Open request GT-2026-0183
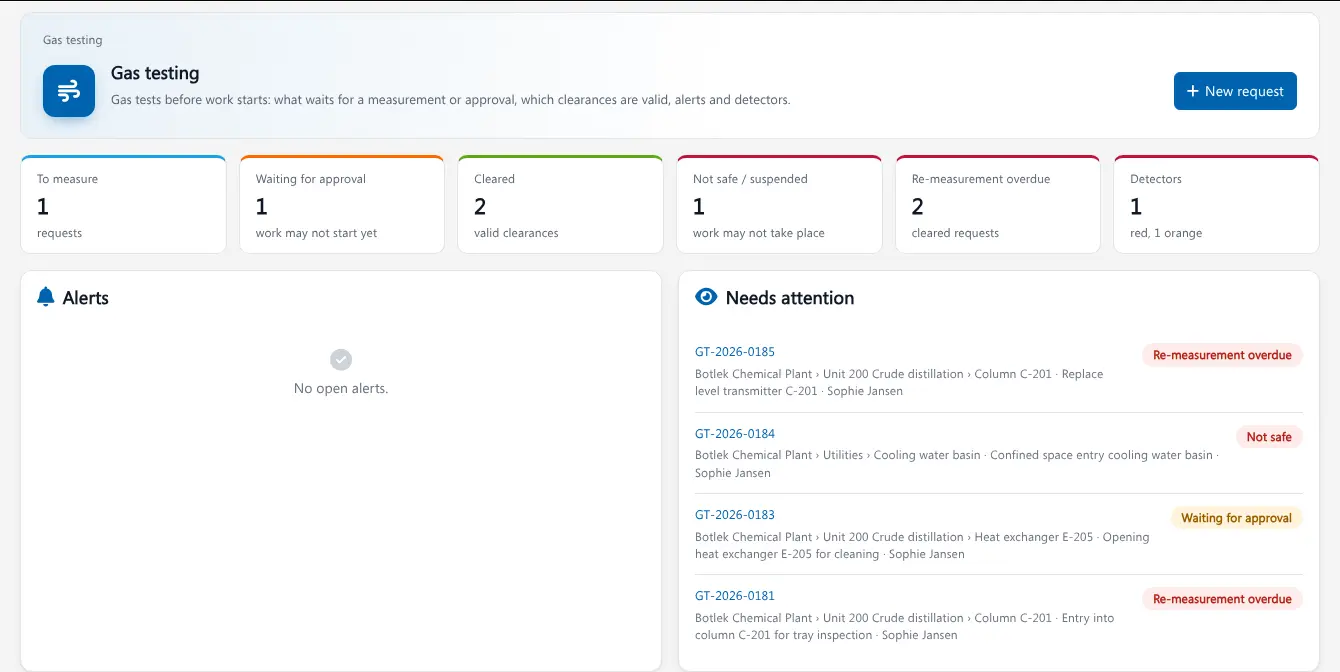The width and height of the screenshot is (1340, 672). [735, 515]
